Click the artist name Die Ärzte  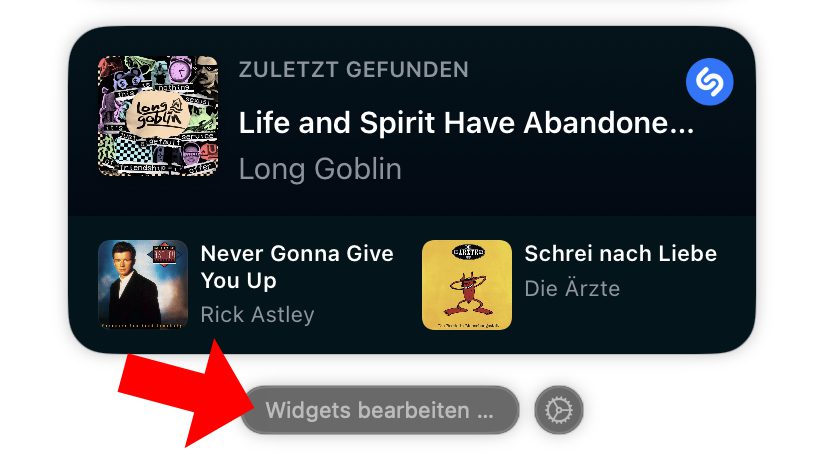click(x=572, y=288)
